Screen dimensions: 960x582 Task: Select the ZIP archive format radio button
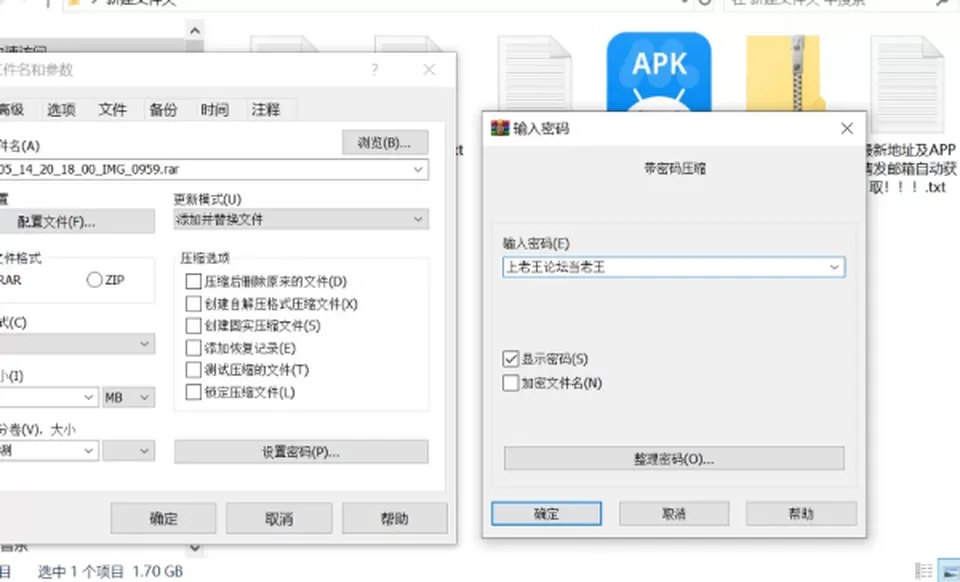(94, 280)
